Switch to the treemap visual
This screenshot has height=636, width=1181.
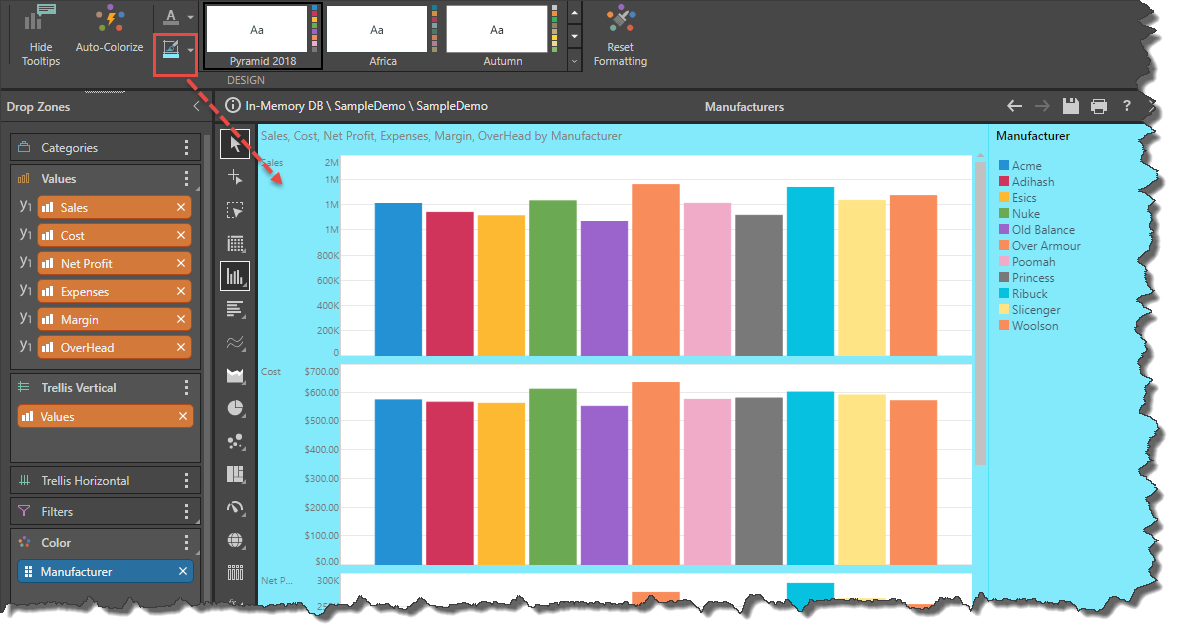(x=235, y=474)
